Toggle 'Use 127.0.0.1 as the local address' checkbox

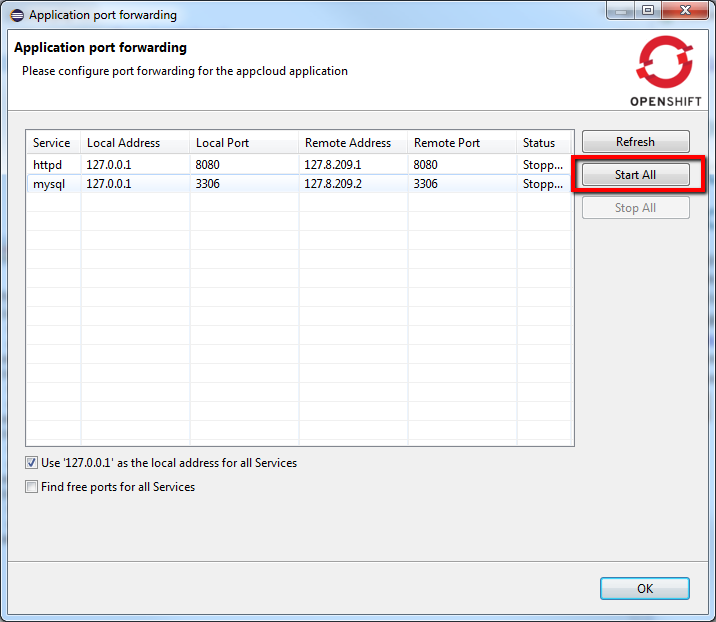(x=32, y=463)
